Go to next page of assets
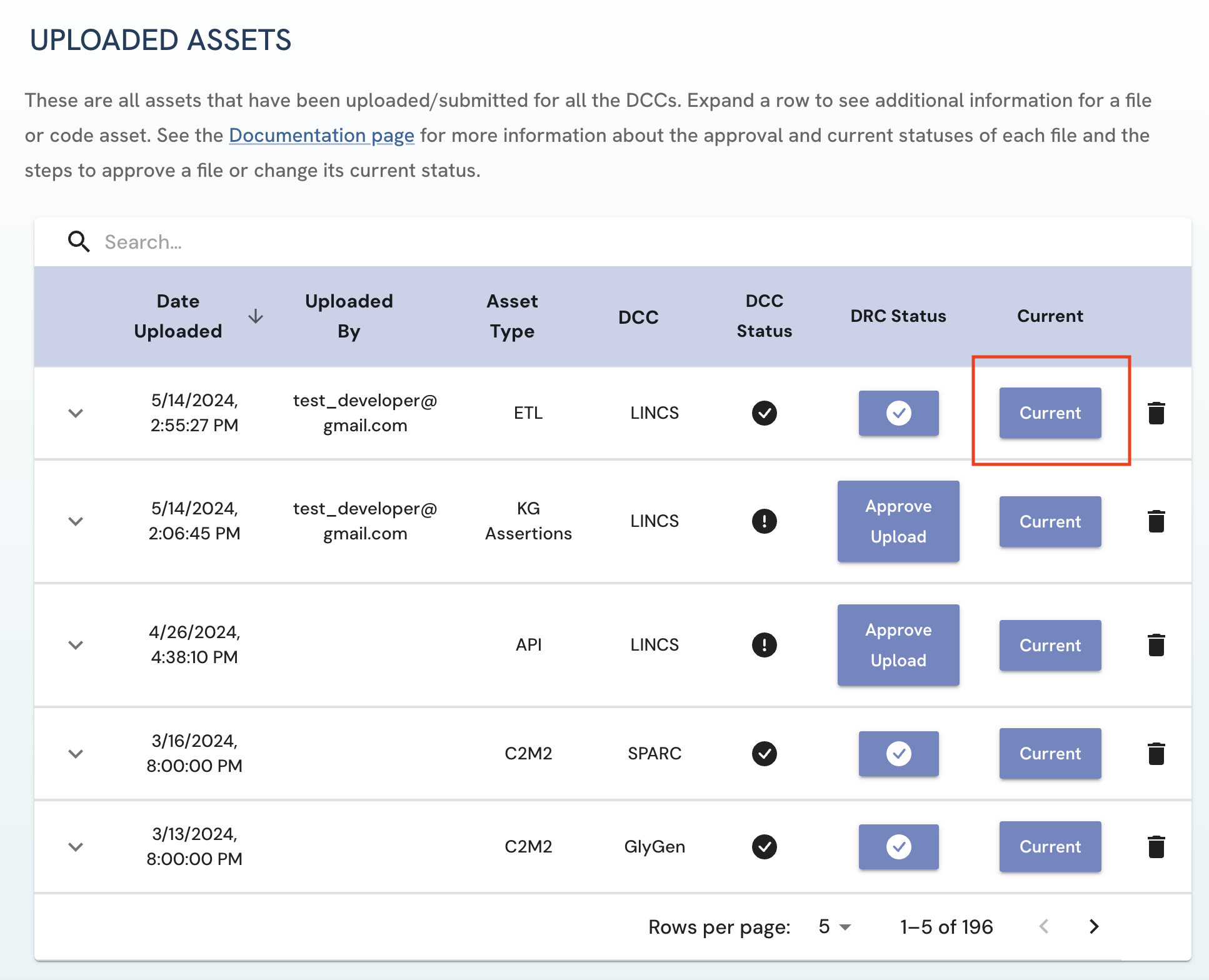Image resolution: width=1209 pixels, height=980 pixels. pos(1093,926)
